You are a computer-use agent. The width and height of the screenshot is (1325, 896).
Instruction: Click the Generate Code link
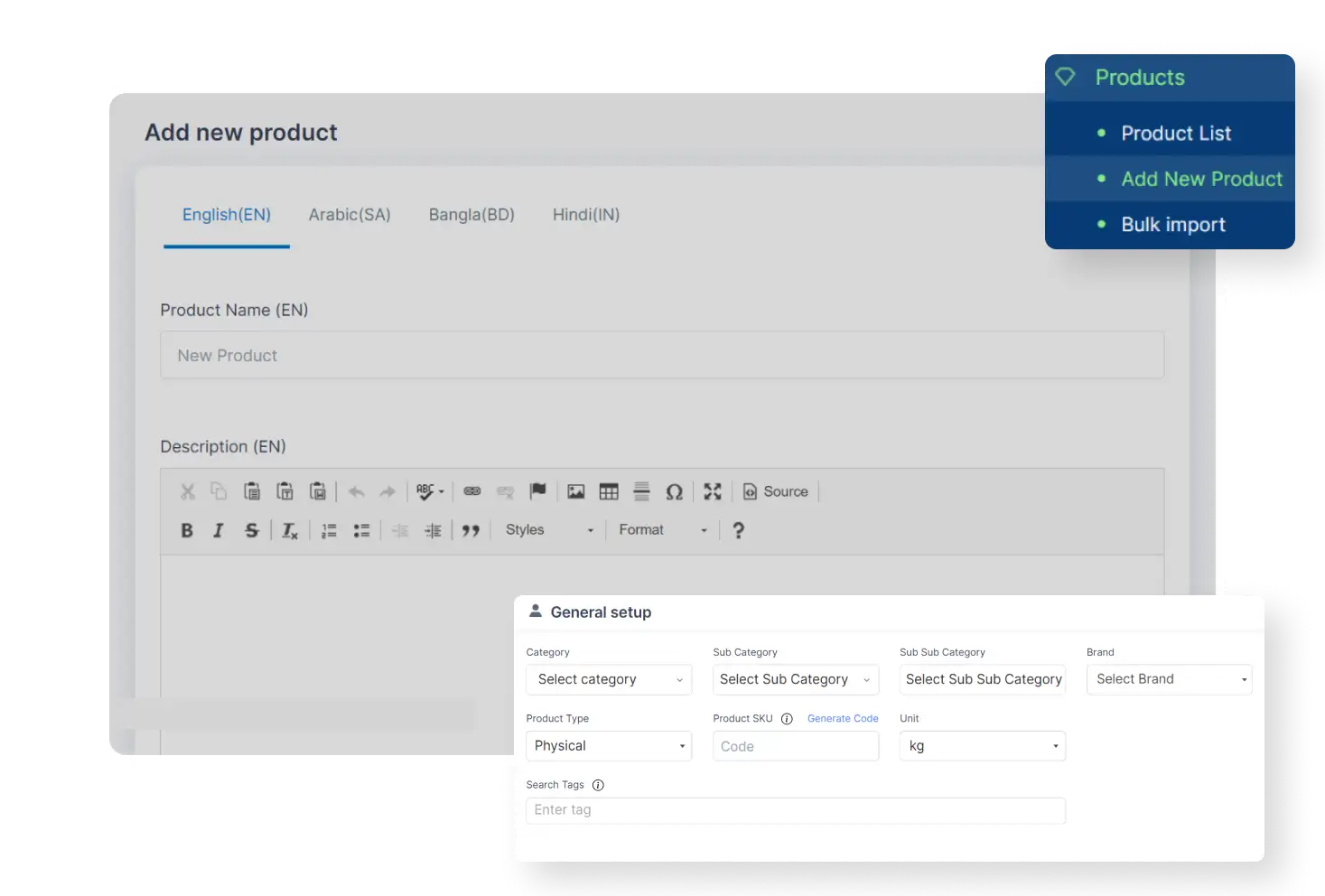coord(842,718)
